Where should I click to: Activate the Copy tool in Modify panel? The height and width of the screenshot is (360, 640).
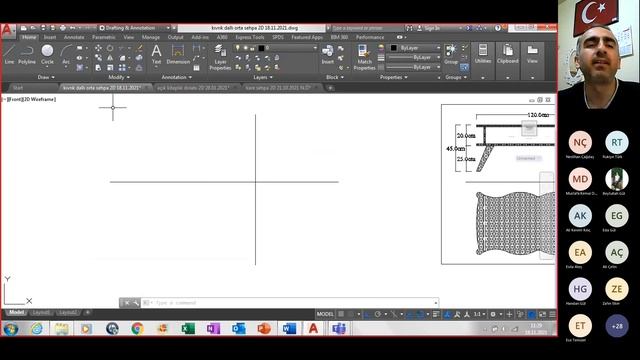(98, 58)
